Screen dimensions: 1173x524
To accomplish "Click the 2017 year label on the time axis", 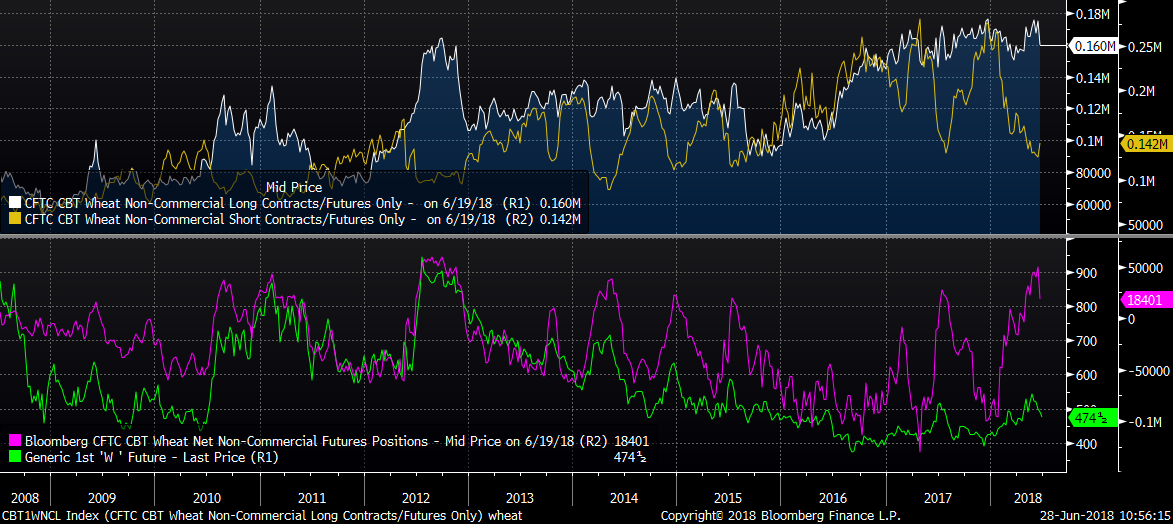I will [937, 497].
